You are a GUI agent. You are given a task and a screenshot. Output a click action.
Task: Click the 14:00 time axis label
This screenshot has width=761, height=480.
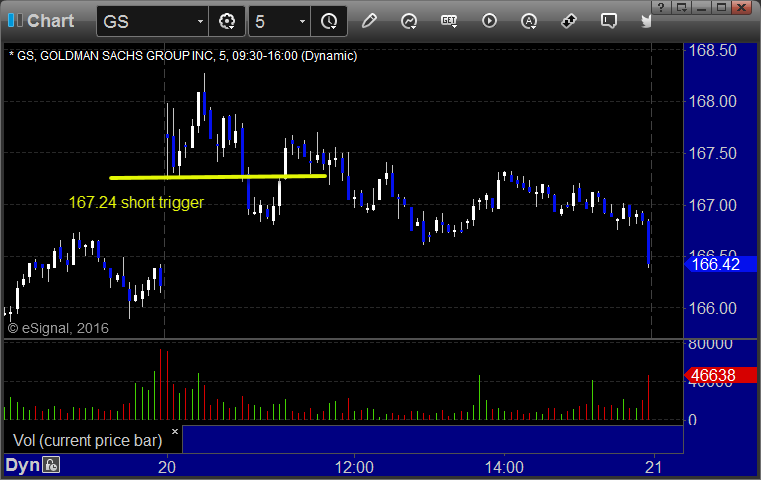click(x=504, y=467)
